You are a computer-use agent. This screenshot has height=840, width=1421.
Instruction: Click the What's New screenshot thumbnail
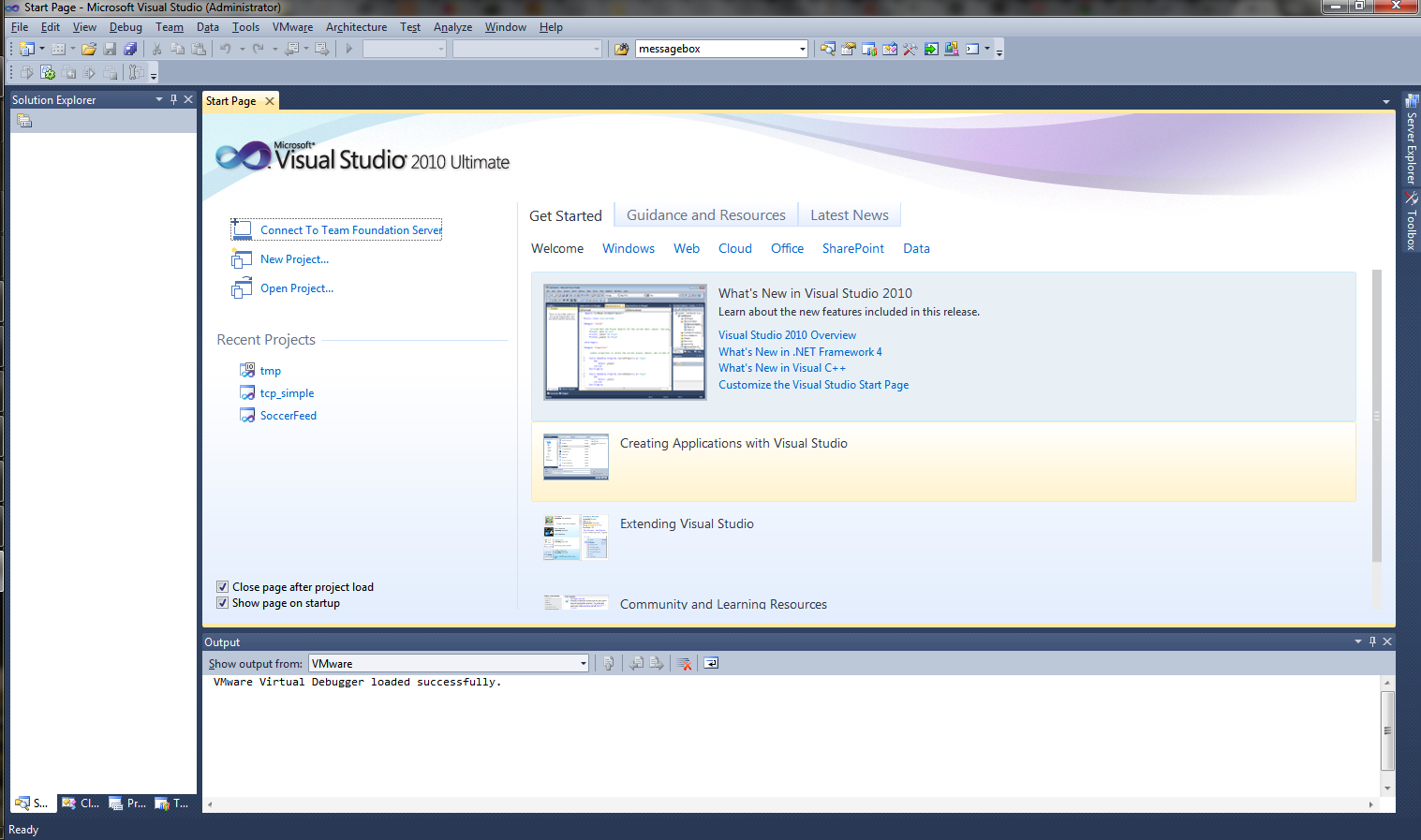(x=625, y=342)
